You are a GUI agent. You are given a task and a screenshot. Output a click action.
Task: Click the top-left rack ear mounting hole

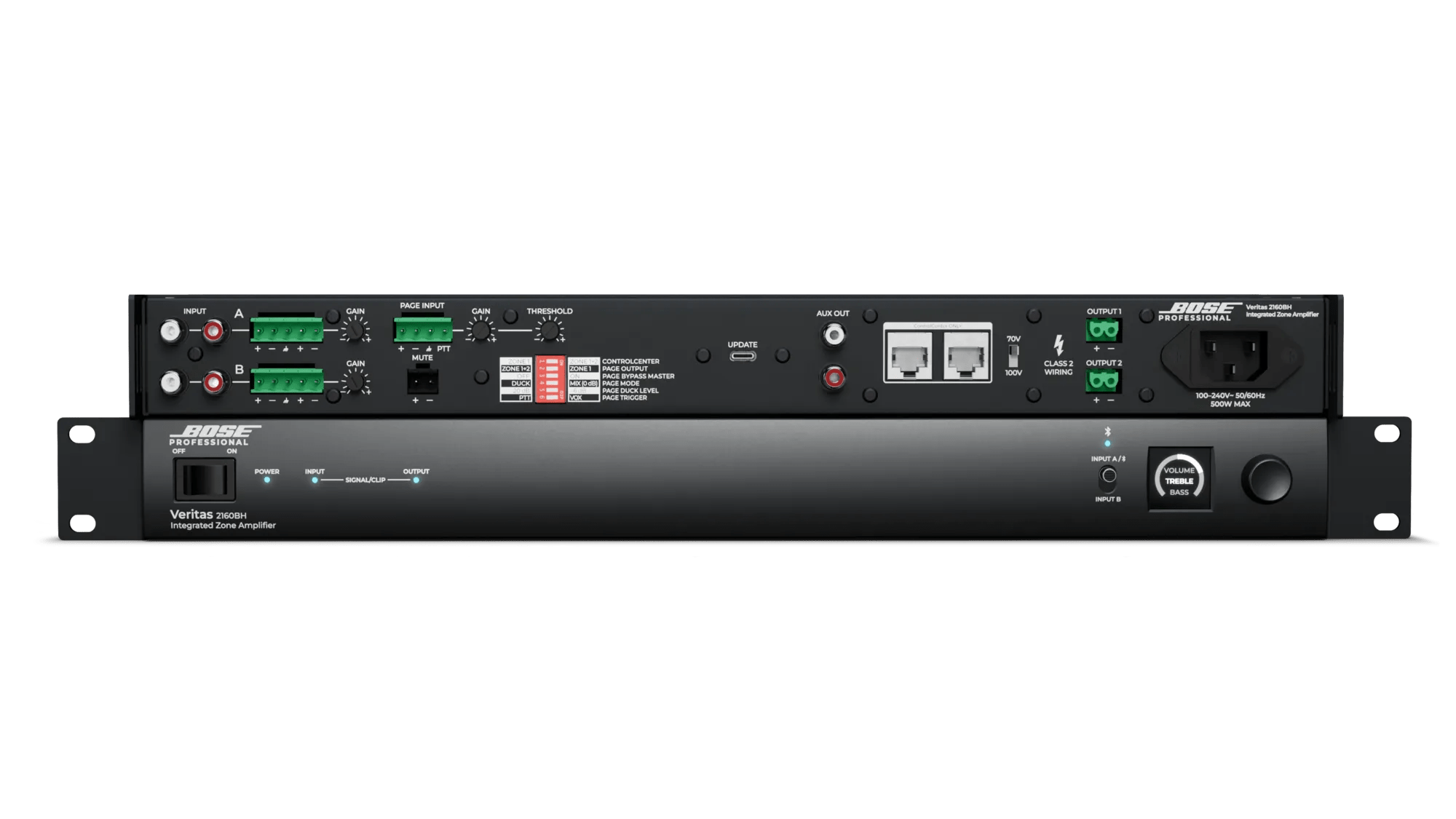pos(82,435)
